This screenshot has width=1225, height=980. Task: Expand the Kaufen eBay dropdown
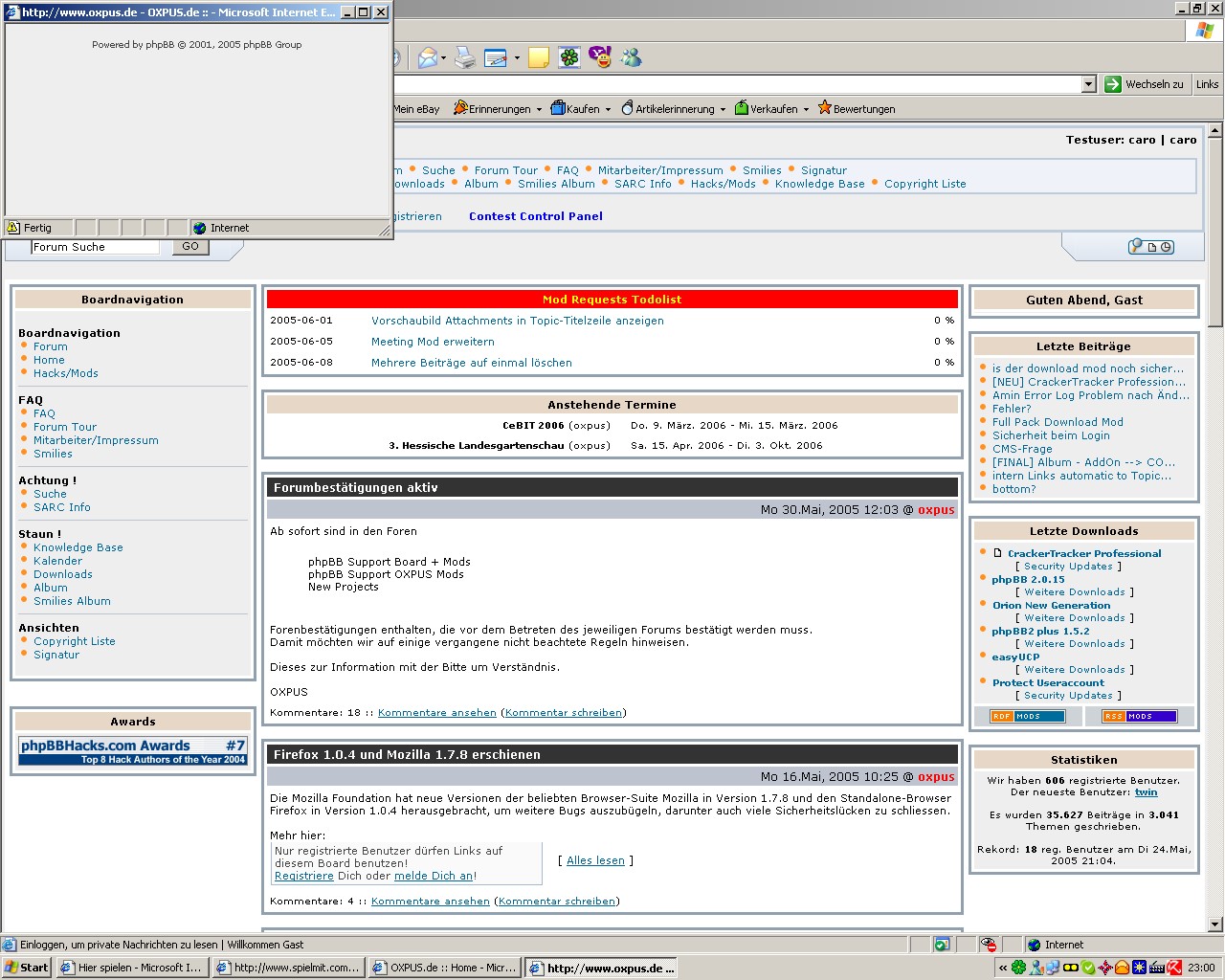(608, 109)
